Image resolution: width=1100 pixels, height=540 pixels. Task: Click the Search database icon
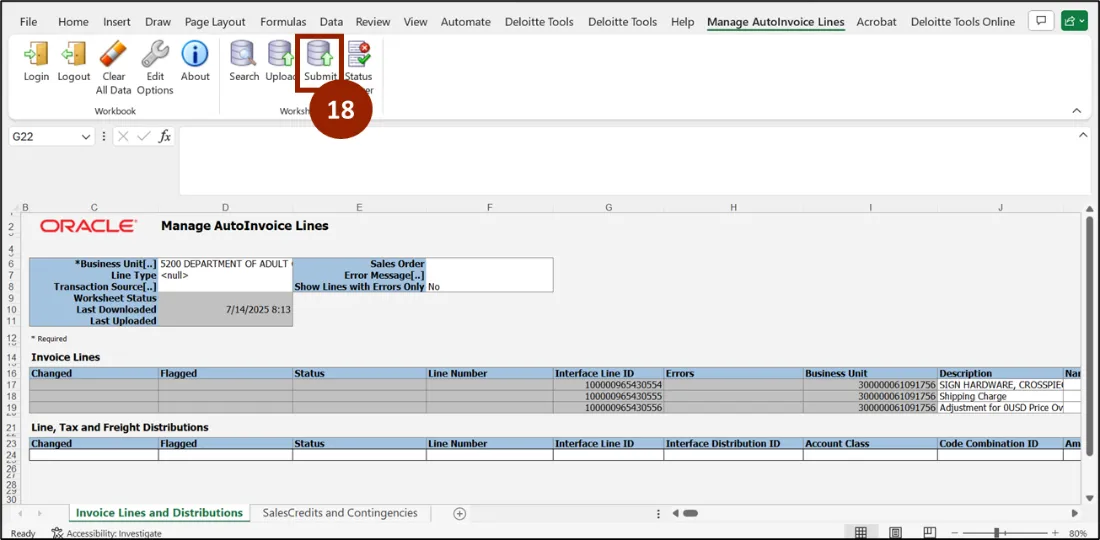pos(243,55)
